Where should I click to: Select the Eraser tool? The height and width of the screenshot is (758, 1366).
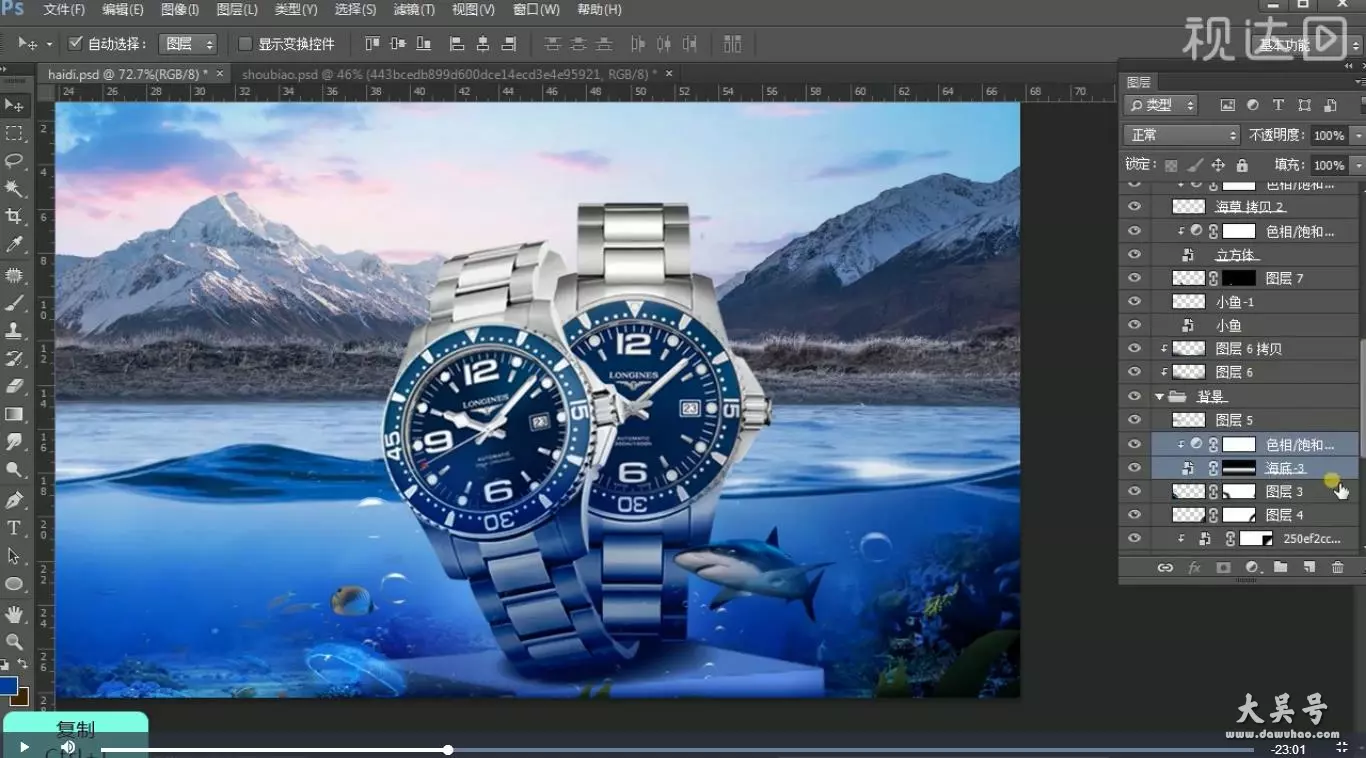pos(14,386)
